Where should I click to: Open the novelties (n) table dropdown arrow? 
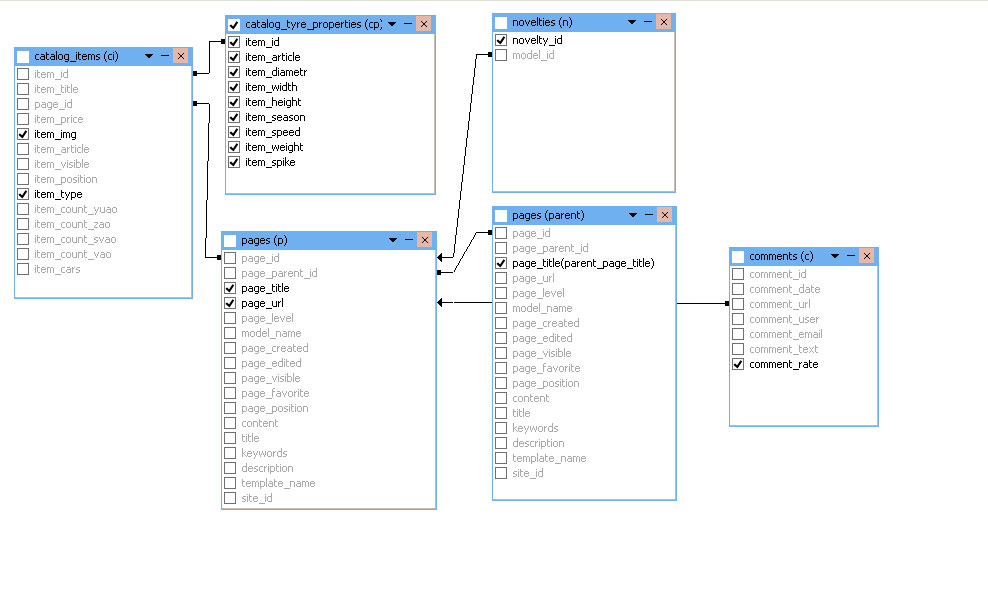tap(632, 22)
